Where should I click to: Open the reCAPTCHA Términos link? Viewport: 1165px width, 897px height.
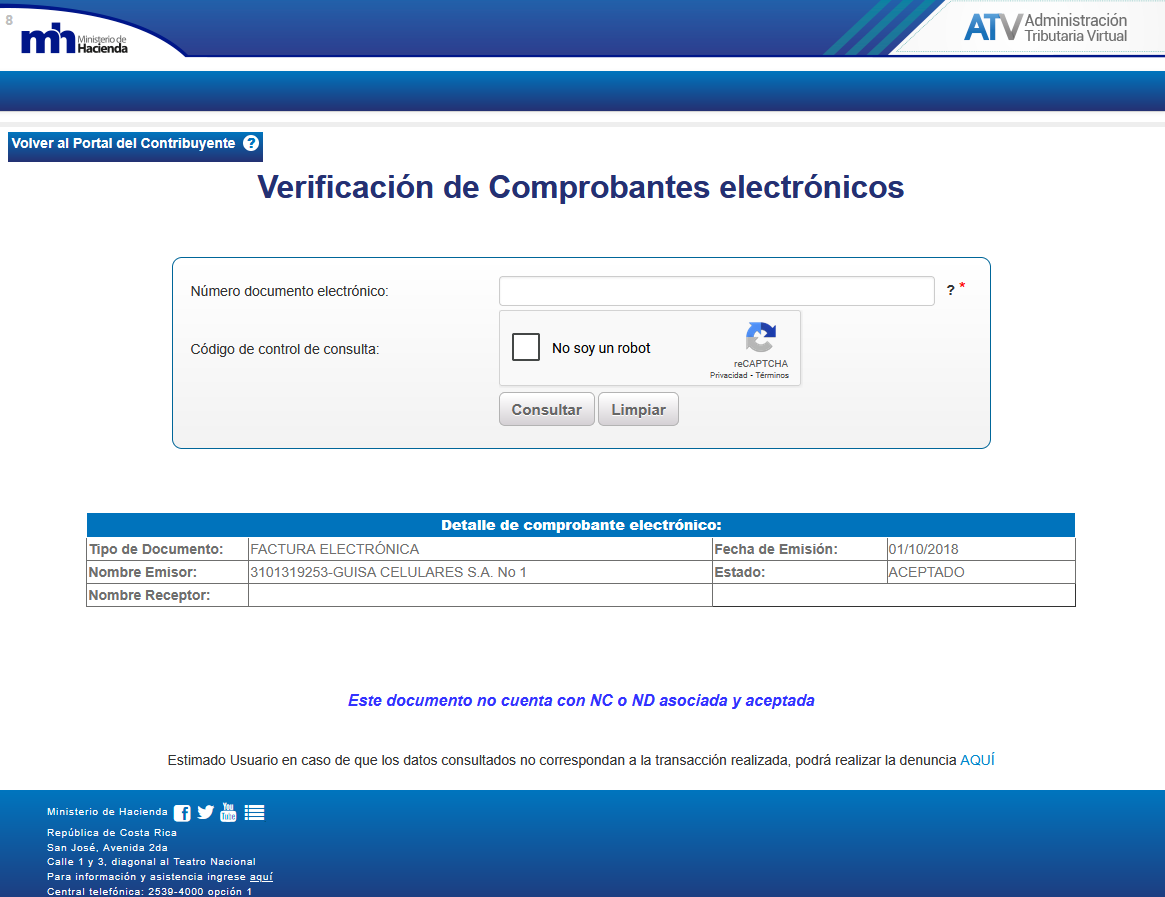772,375
